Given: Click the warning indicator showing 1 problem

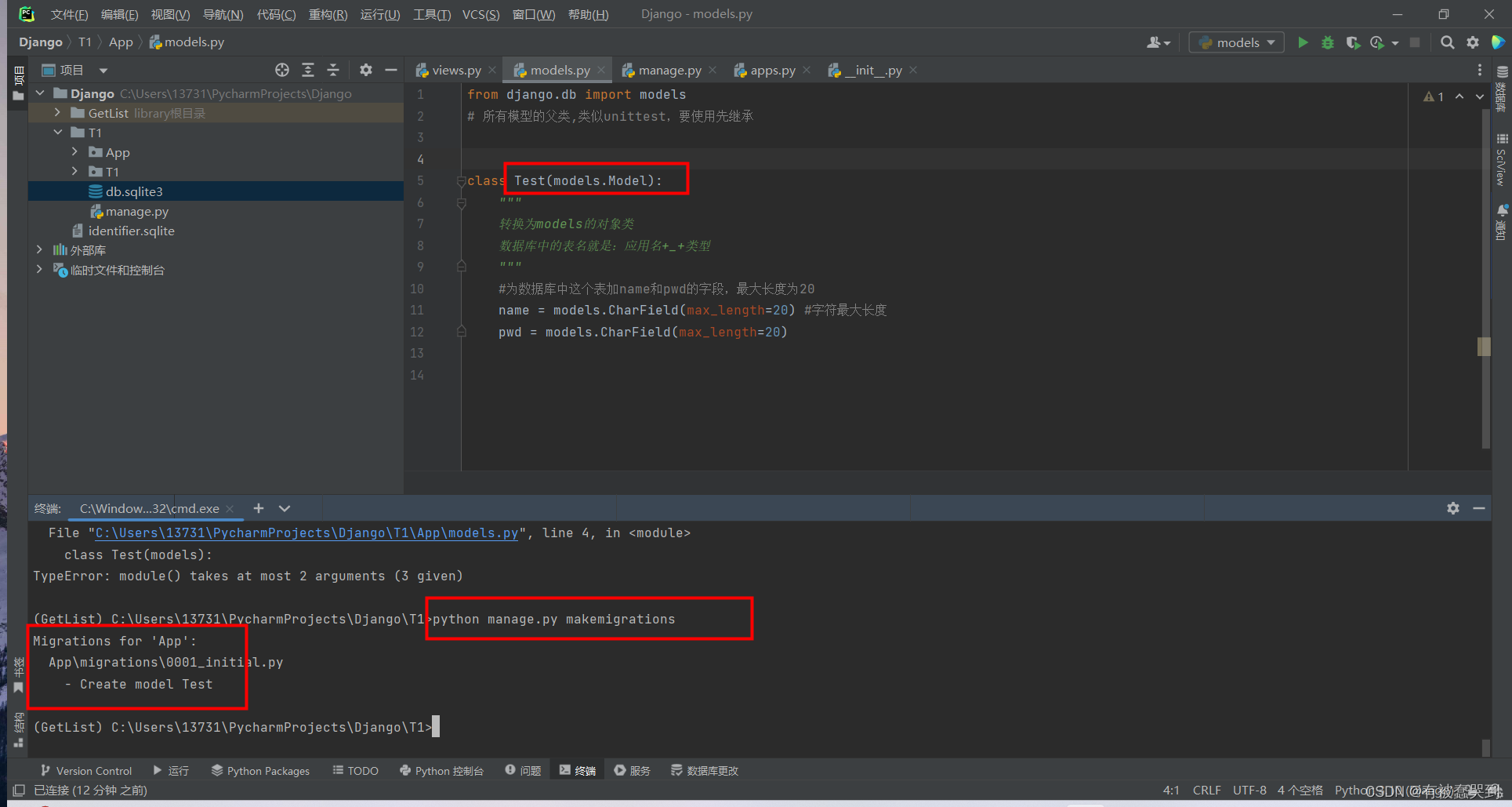Looking at the screenshot, I should [1434, 96].
